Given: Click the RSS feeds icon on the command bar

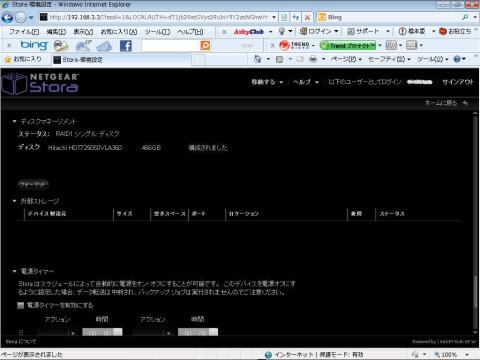Looking at the screenshot, I should pyautogui.click(x=279, y=59).
